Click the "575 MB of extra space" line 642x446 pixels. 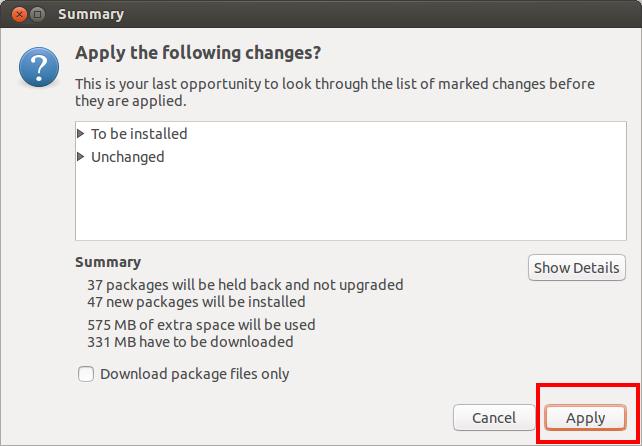201,324
